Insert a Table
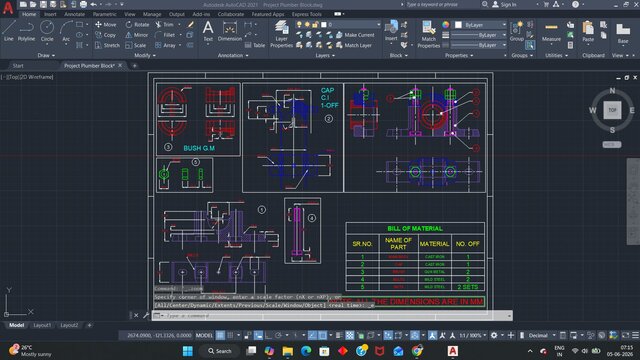Viewport: 640px width, 360px height. 255,45
